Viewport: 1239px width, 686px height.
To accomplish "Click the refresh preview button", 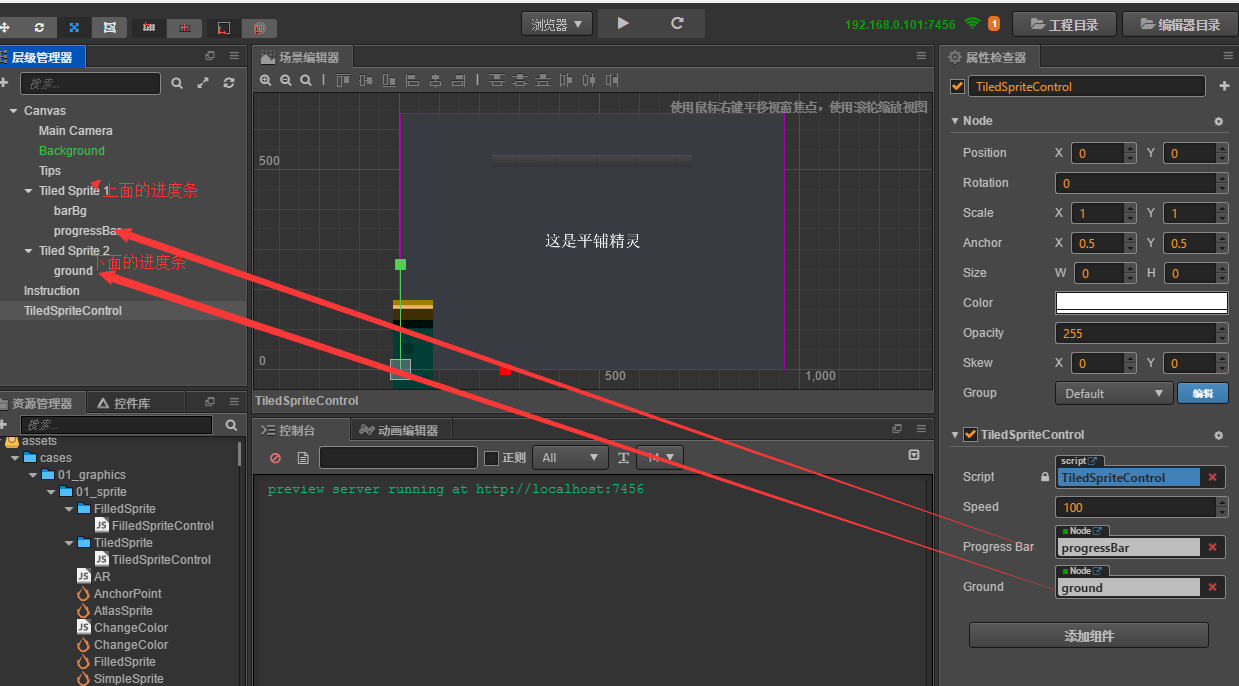I will [677, 23].
